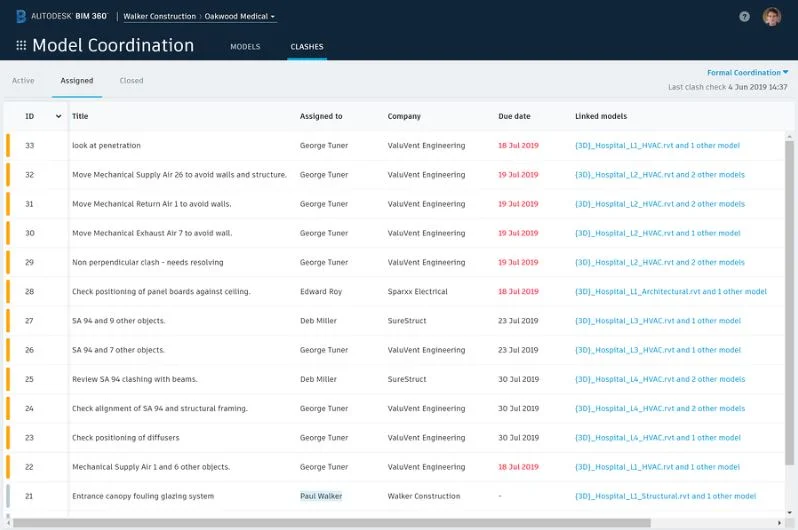The width and height of the screenshot is (798, 530).
Task: Open linked models for clash 25
Action: (x=660, y=379)
